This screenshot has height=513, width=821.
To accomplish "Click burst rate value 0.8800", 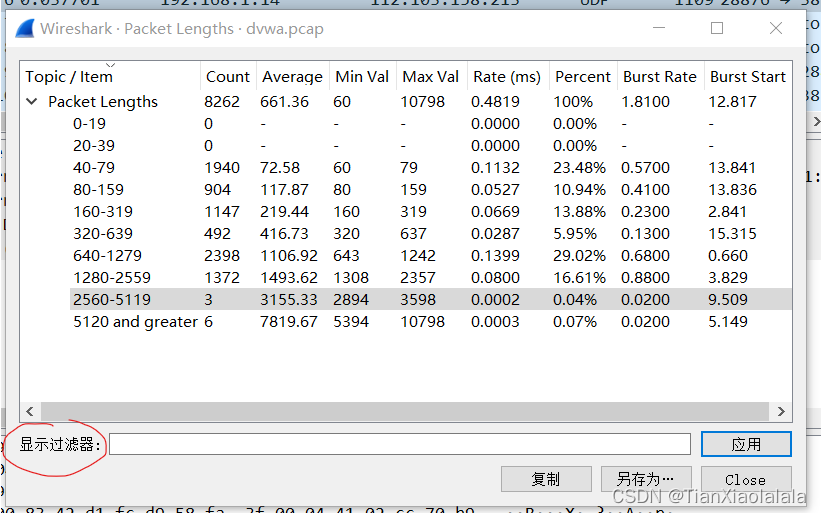I will (645, 277).
